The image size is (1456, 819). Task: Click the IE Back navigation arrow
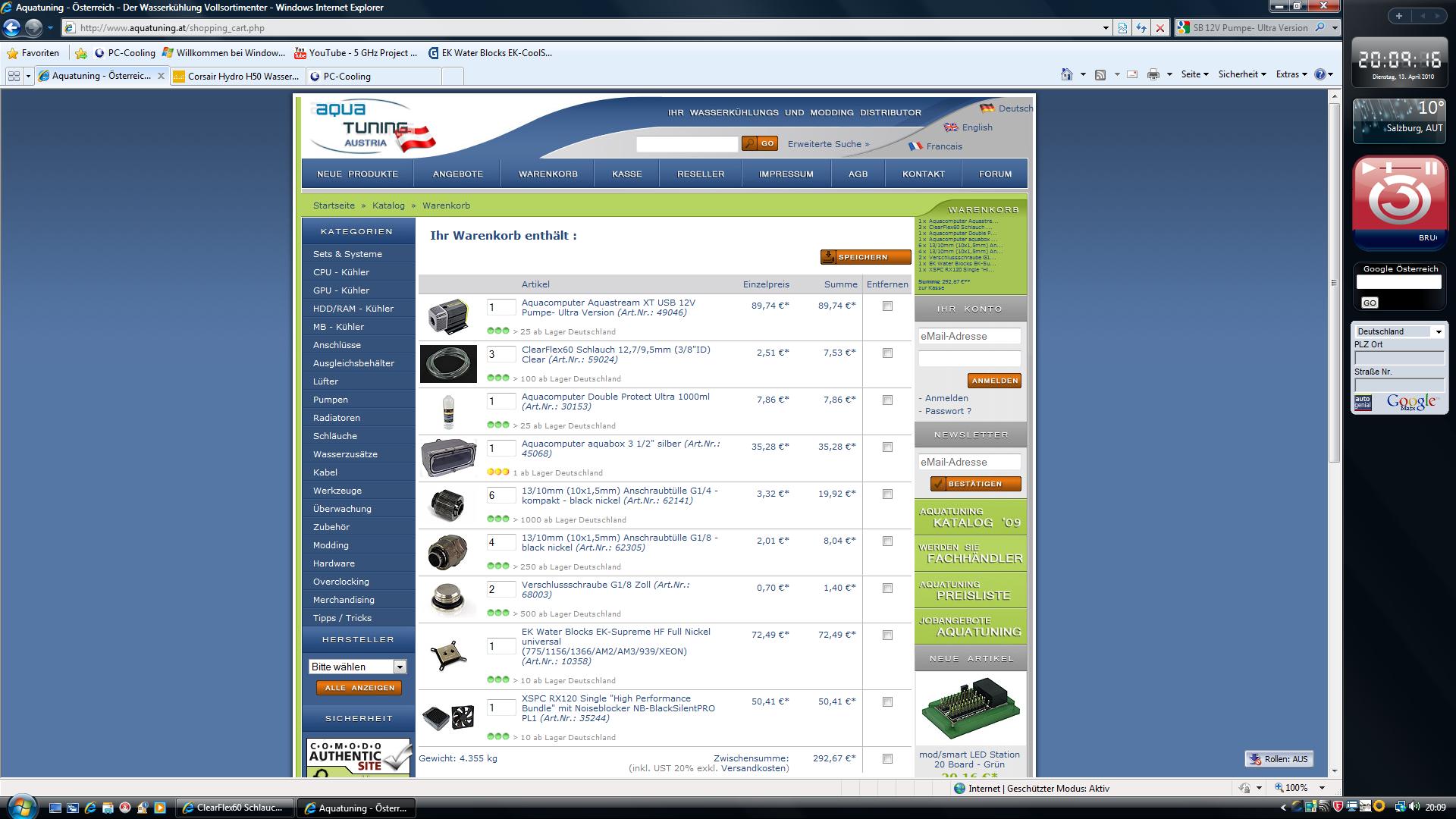click(x=11, y=28)
